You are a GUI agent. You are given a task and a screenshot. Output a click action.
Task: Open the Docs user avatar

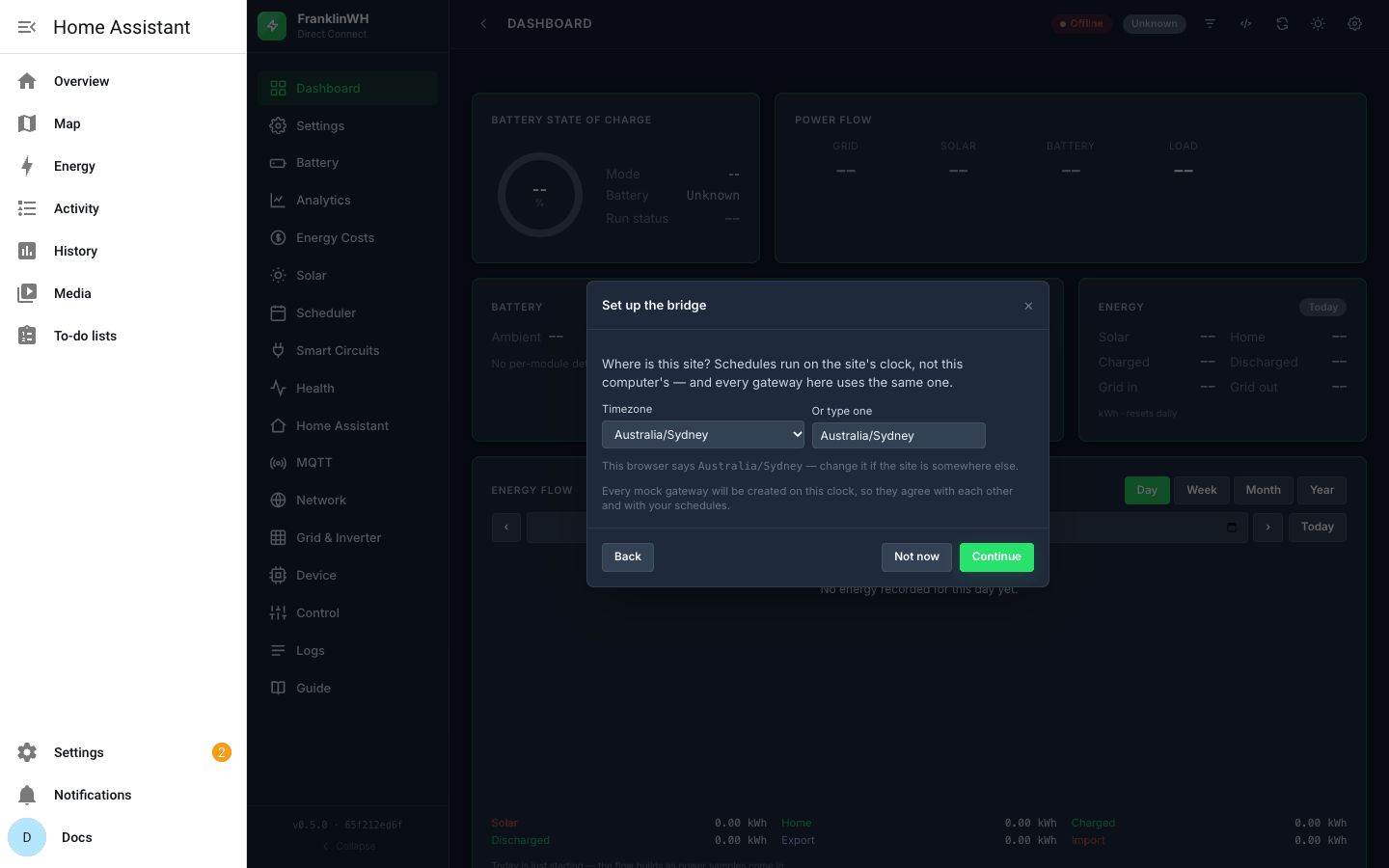tap(27, 837)
